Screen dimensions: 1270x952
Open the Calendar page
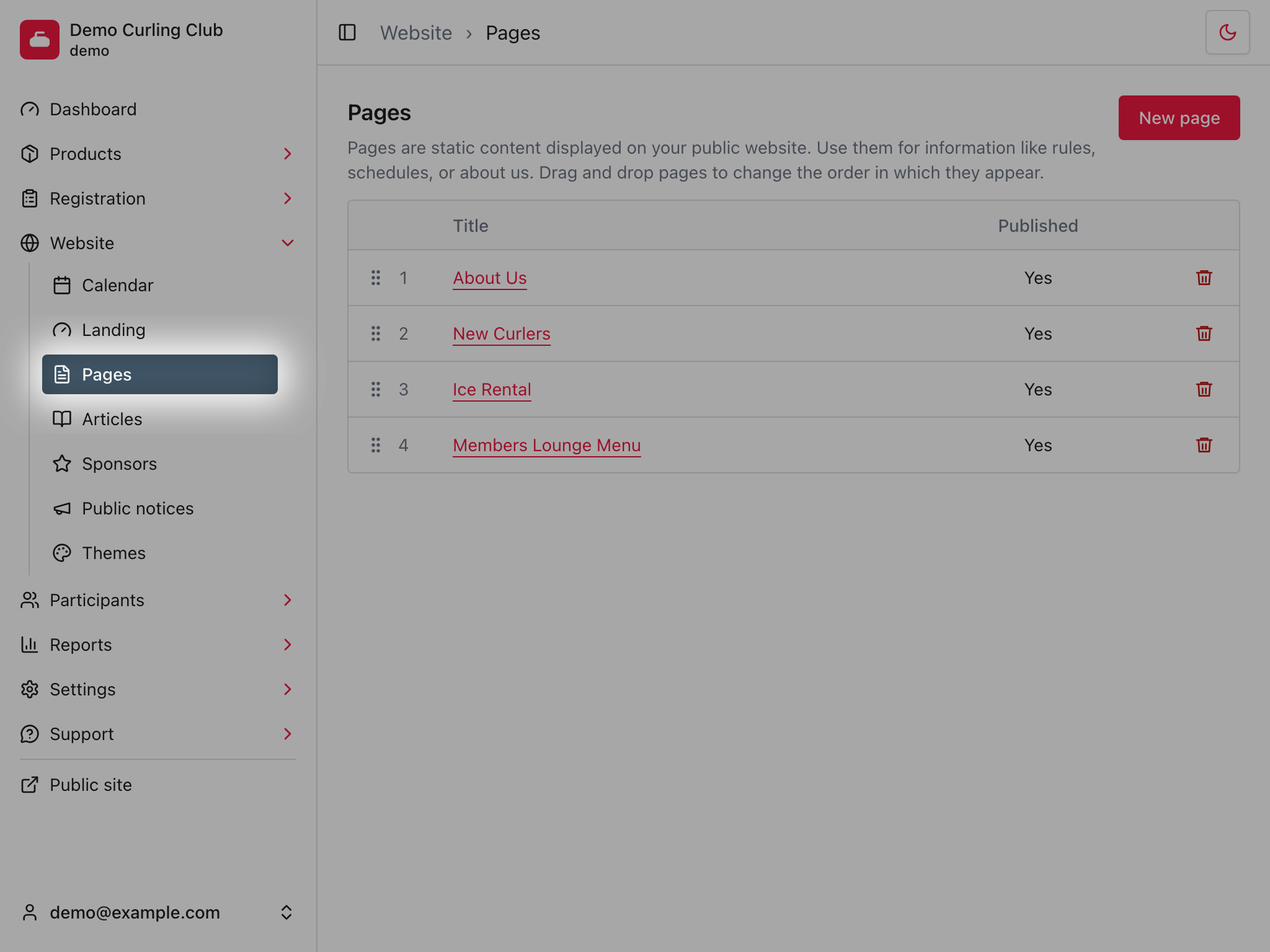160,285
